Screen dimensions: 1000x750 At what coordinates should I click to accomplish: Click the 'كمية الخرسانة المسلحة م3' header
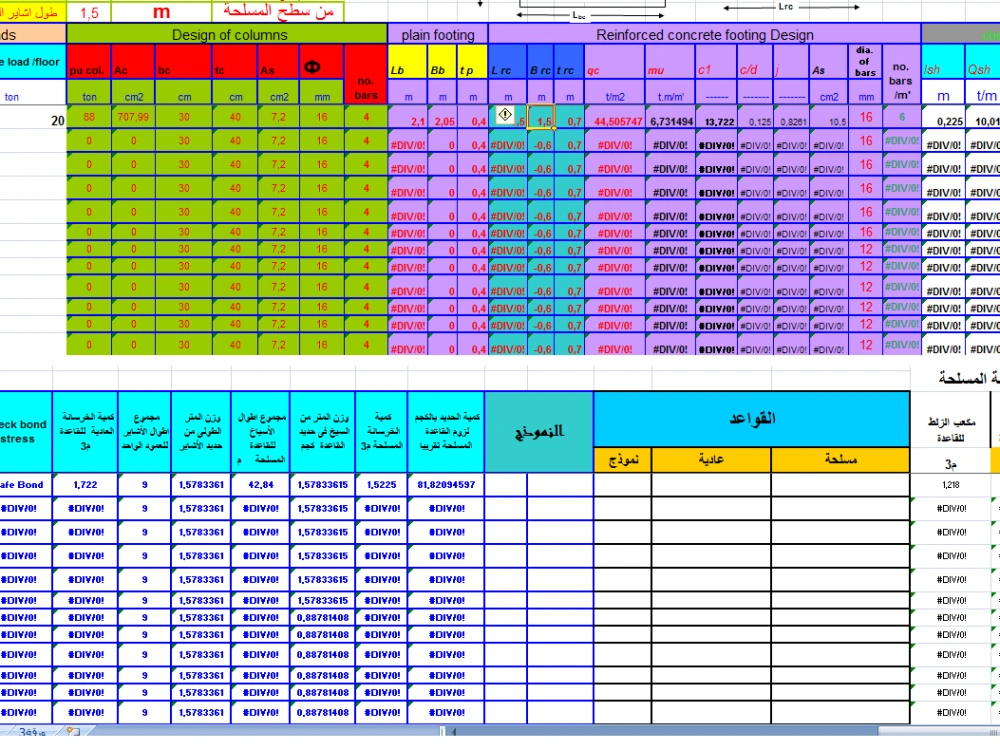pyautogui.click(x=381, y=432)
